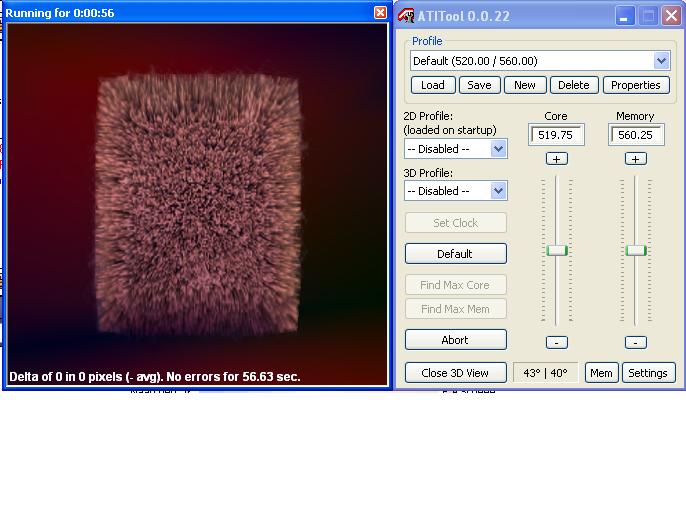The width and height of the screenshot is (686, 512).
Task: Open profile Properties
Action: pos(636,85)
